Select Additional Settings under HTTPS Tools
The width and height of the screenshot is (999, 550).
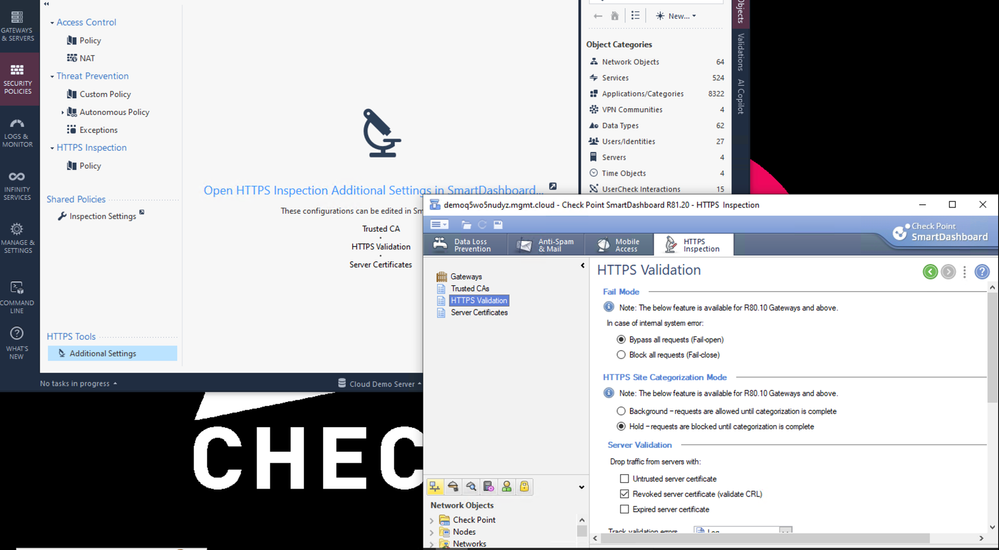(112, 353)
